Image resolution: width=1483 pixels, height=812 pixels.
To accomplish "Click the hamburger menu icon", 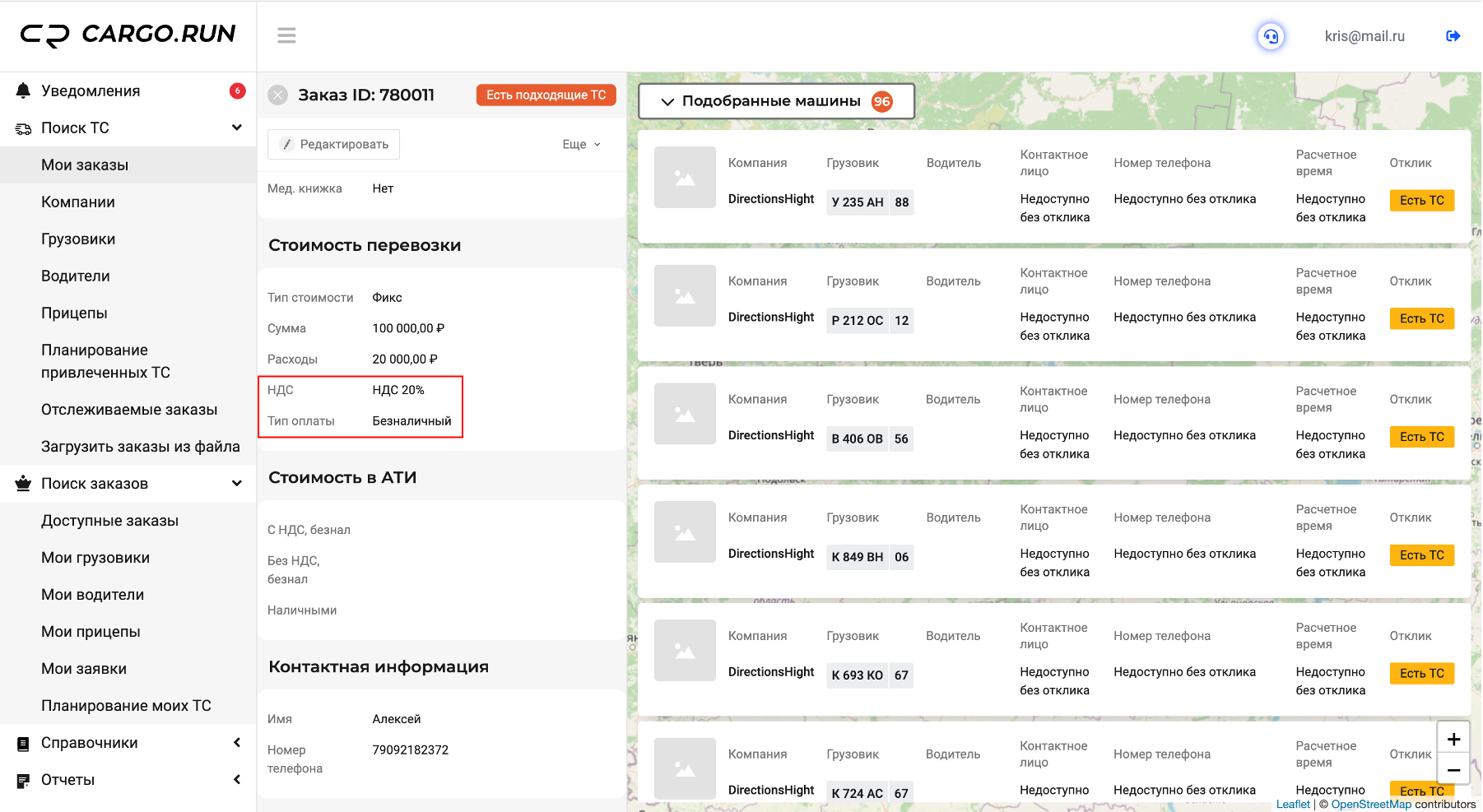I will point(286,35).
